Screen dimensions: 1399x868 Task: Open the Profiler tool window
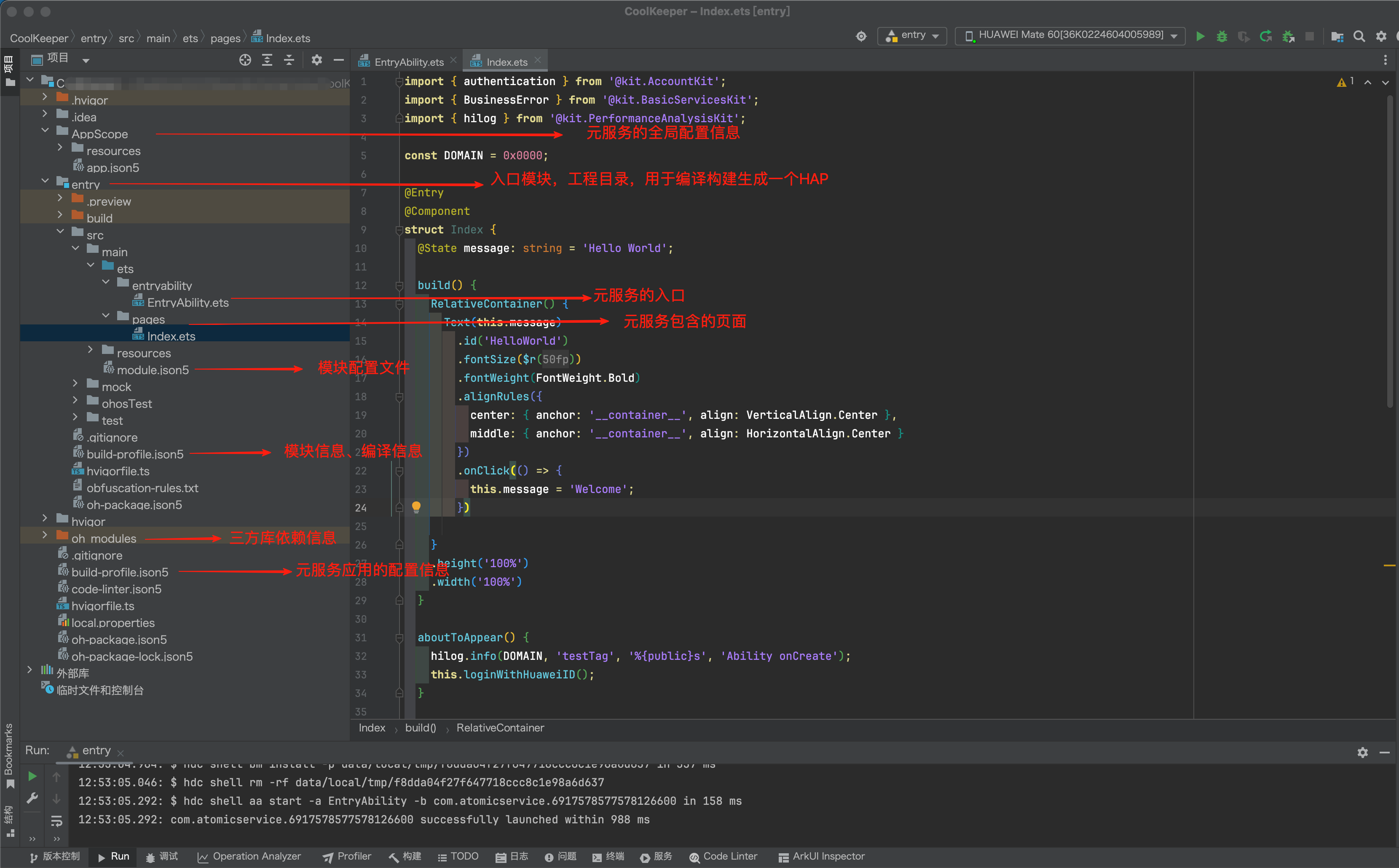pyautogui.click(x=347, y=857)
